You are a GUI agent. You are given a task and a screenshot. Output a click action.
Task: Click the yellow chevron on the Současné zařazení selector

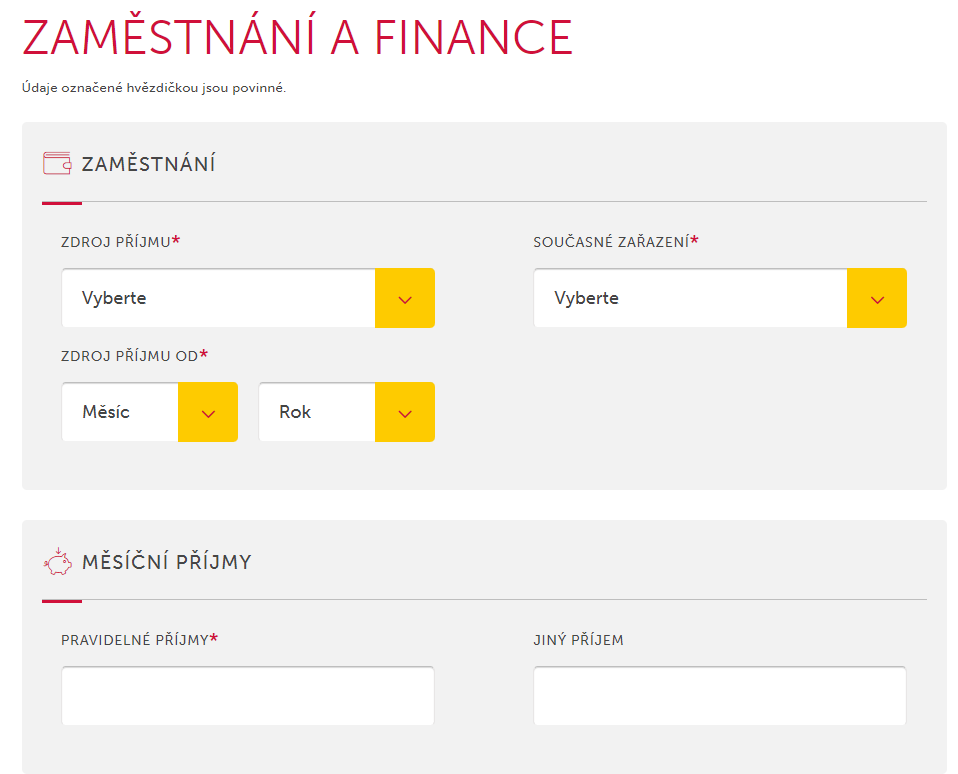click(x=877, y=297)
